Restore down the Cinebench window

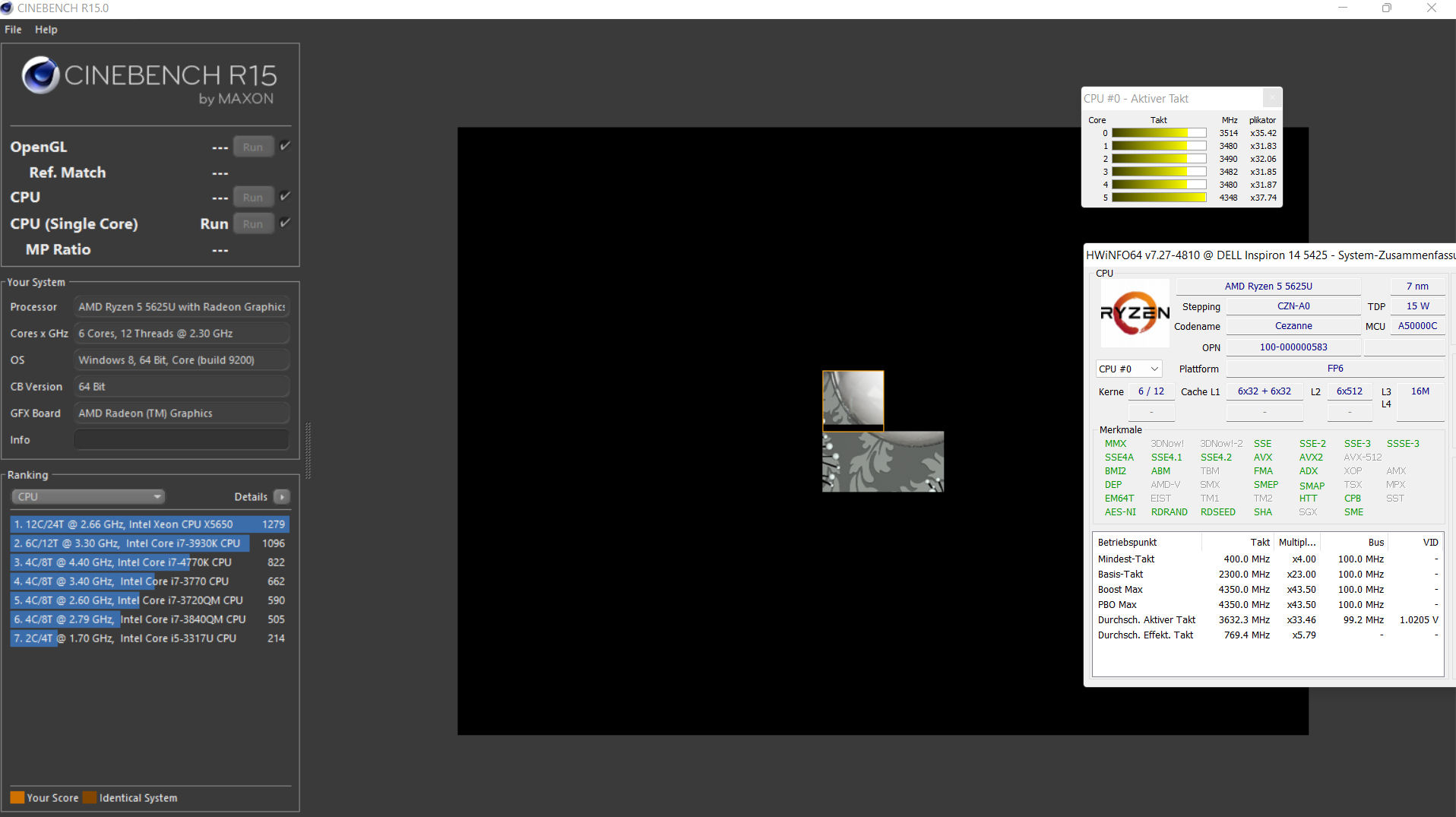(1387, 8)
